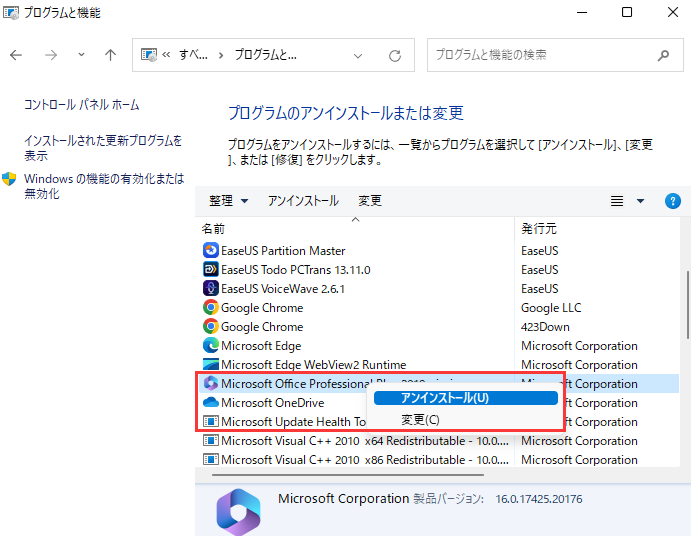Click version 16.0.17425.20176 in details pane

point(539,499)
